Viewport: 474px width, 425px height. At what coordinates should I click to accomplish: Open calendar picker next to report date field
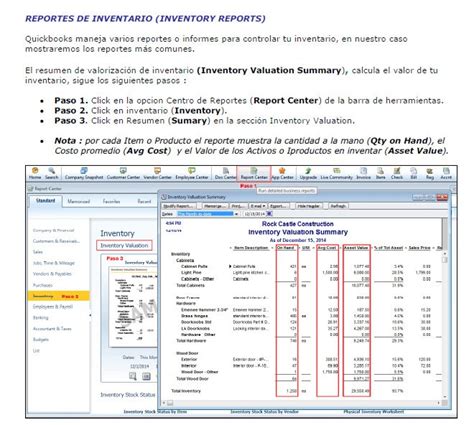tap(269, 214)
